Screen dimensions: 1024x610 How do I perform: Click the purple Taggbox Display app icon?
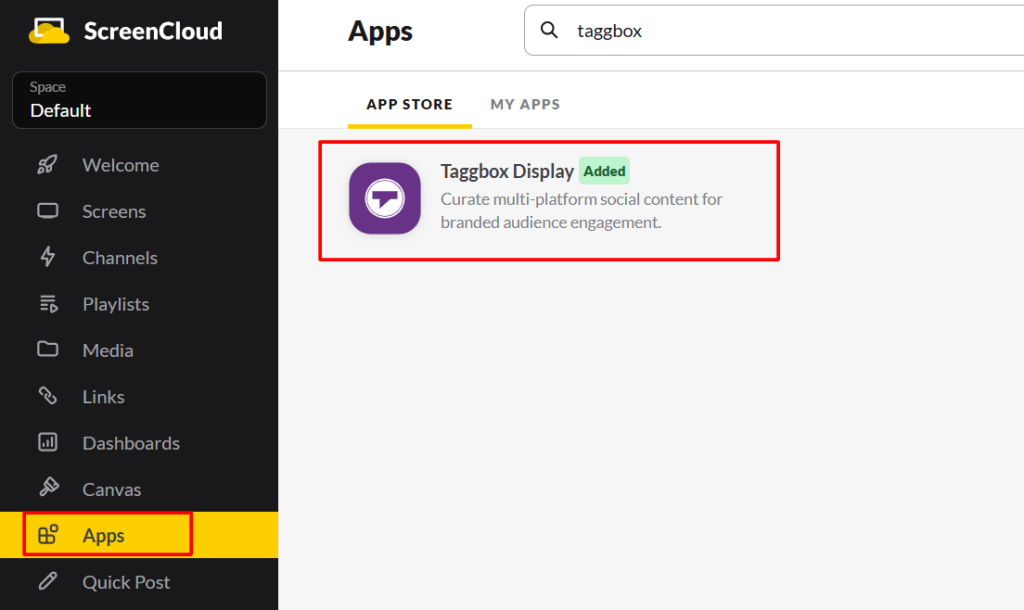coord(384,198)
